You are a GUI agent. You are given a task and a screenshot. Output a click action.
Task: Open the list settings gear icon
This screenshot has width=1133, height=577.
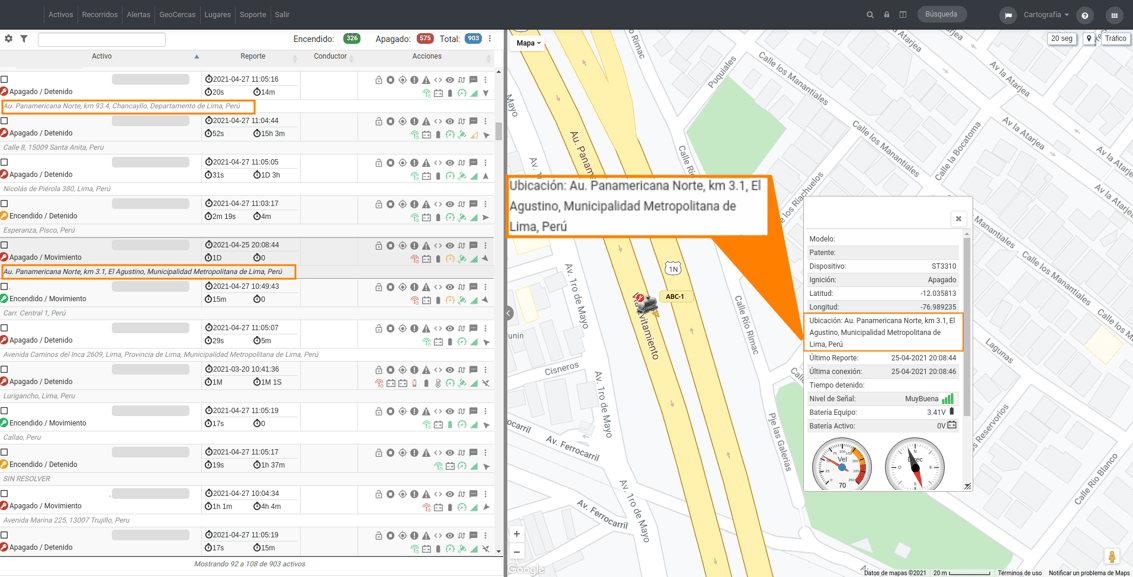9,38
